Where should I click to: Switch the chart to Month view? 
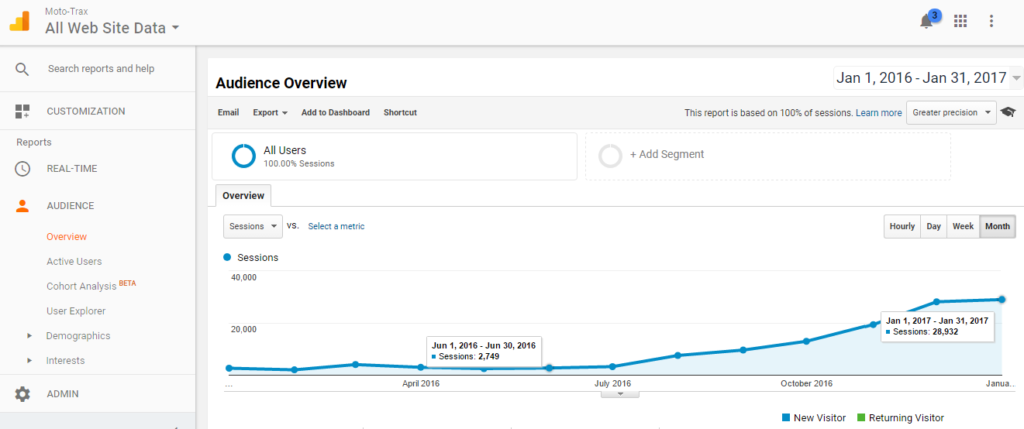coord(997,226)
